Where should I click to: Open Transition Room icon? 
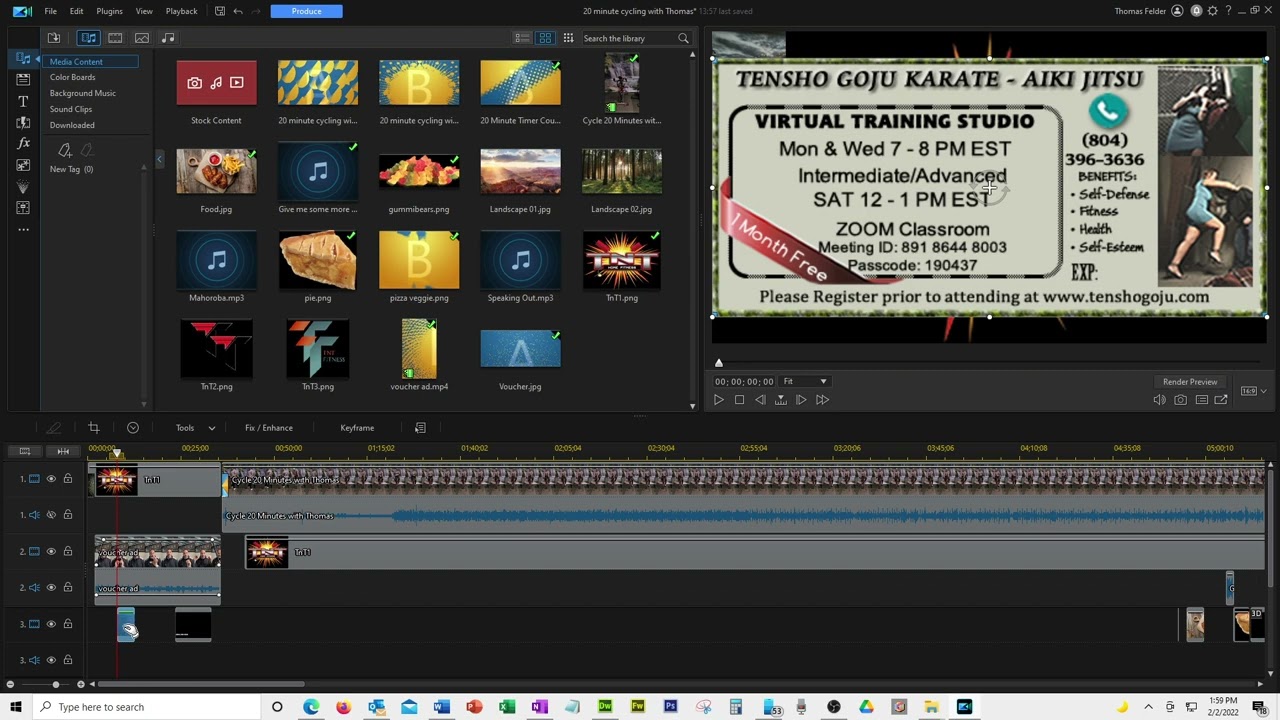click(23, 123)
